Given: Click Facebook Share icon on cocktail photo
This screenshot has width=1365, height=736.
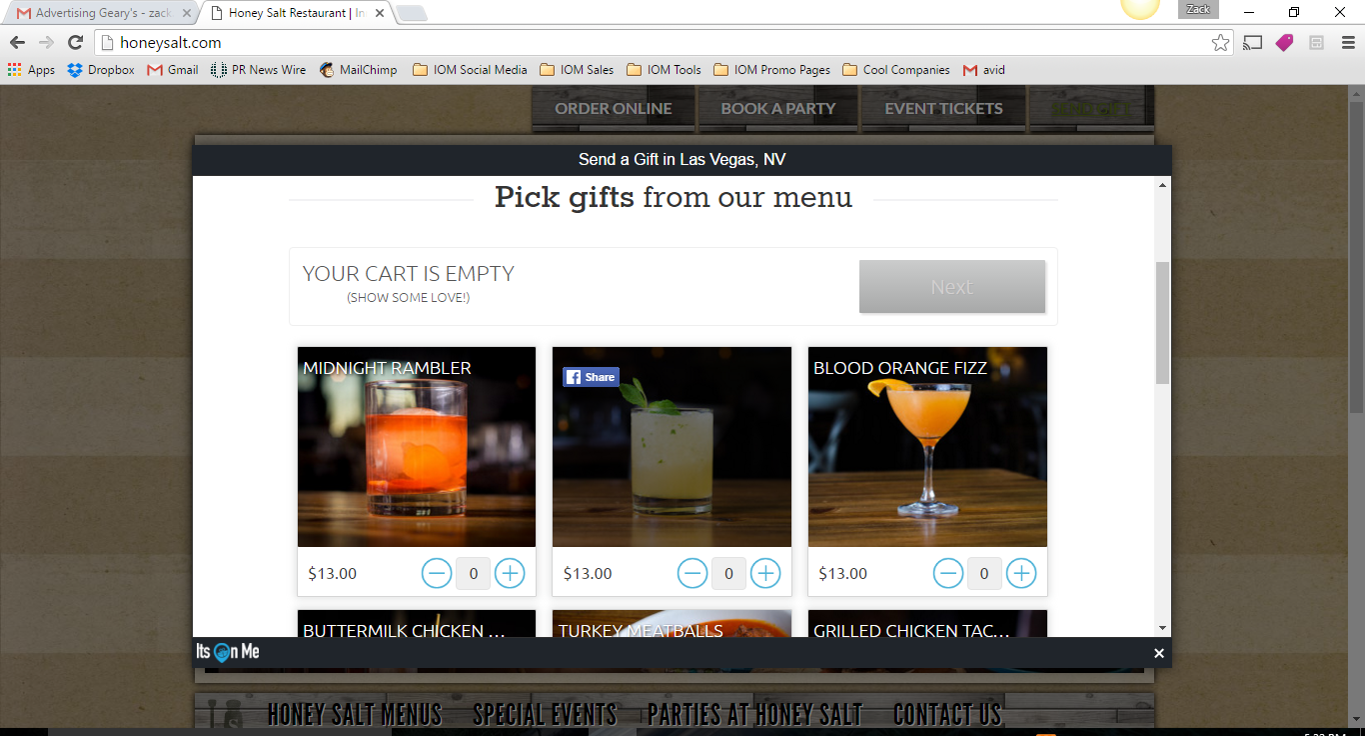Looking at the screenshot, I should pyautogui.click(x=591, y=377).
